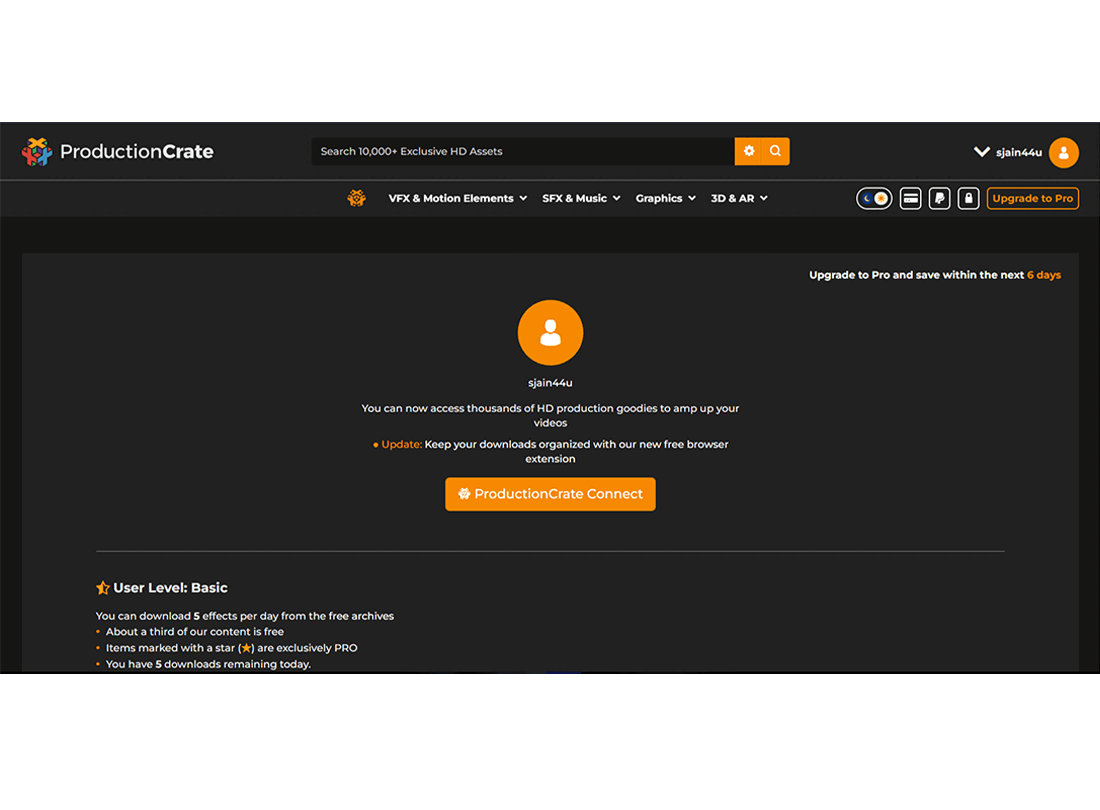Click 'You can download 5 effects per day' text
1100x810 pixels.
click(x=245, y=616)
